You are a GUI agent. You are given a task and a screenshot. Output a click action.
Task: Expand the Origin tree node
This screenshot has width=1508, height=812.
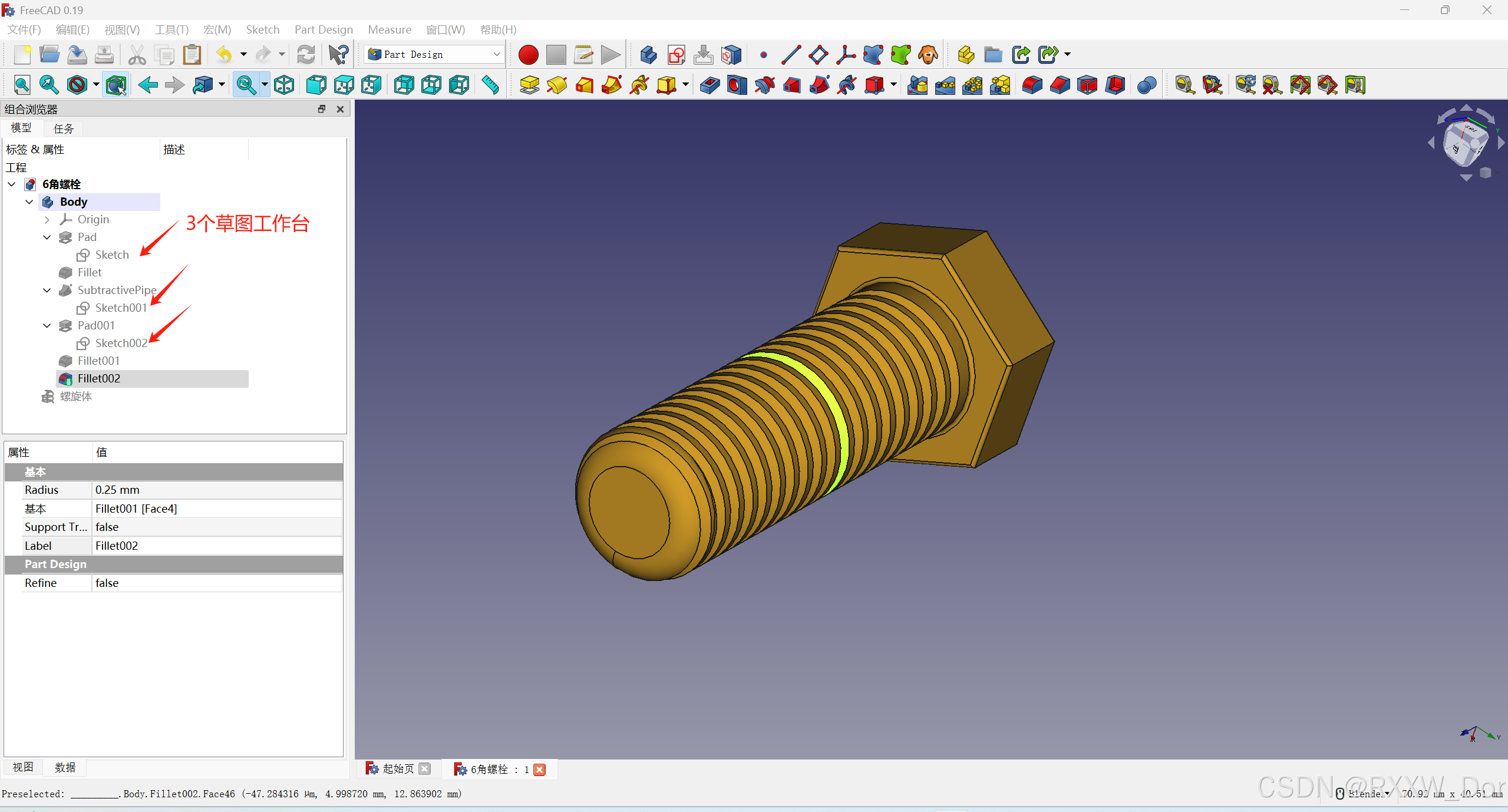point(47,219)
